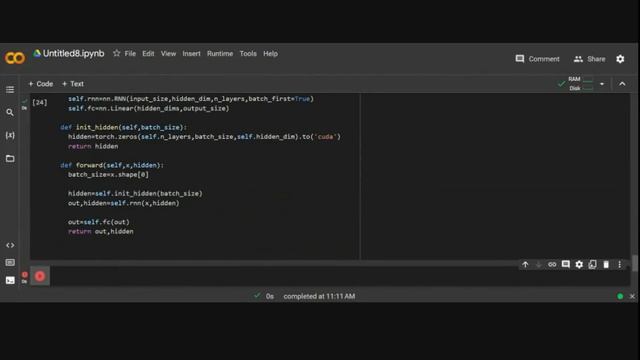Open the Insert menu
Viewport: 640px width, 360px height.
[x=191, y=53]
